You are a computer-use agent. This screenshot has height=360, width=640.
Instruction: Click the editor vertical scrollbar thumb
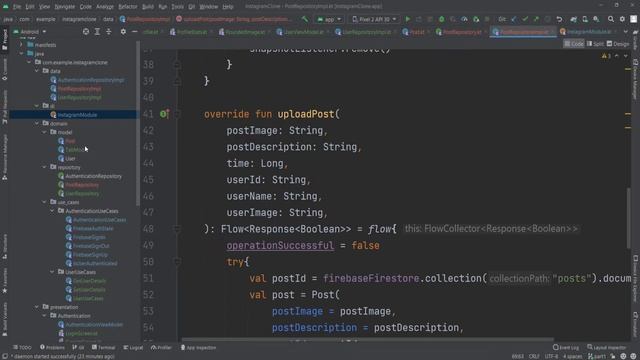coord(629,218)
